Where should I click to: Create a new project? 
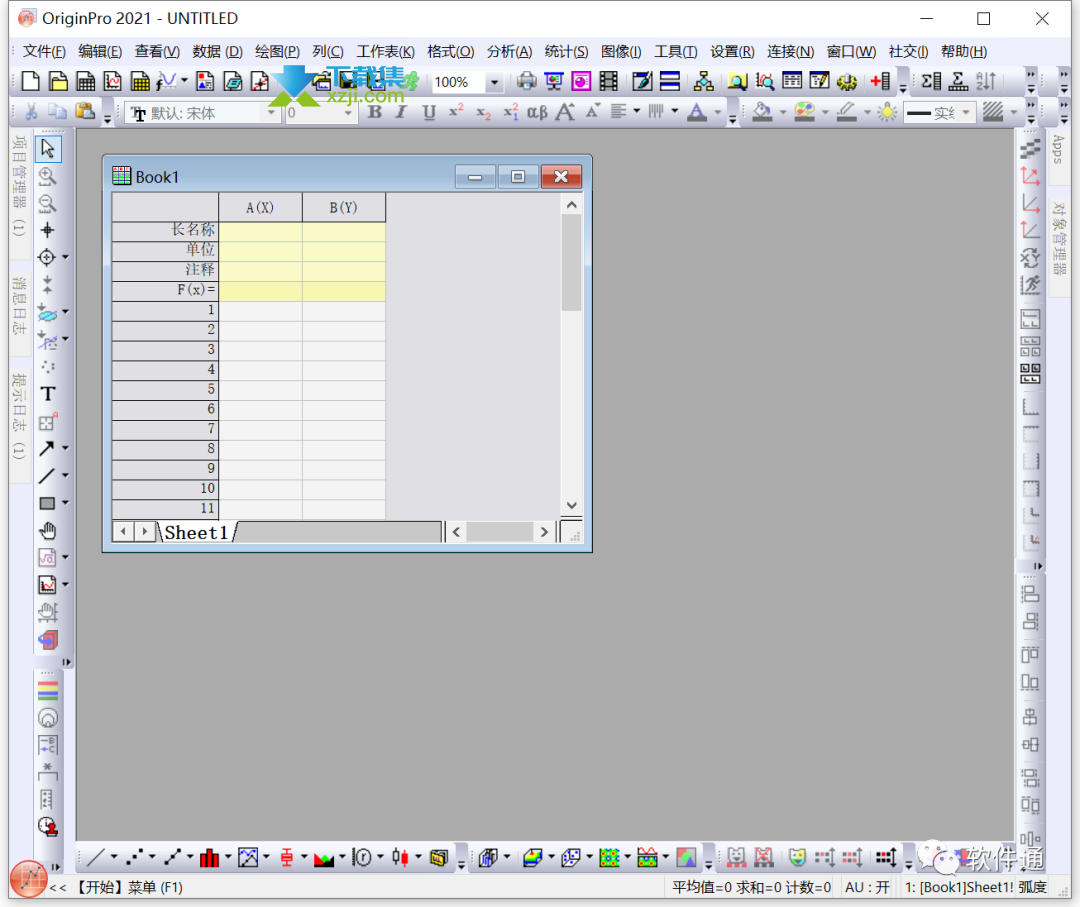[x=30, y=81]
